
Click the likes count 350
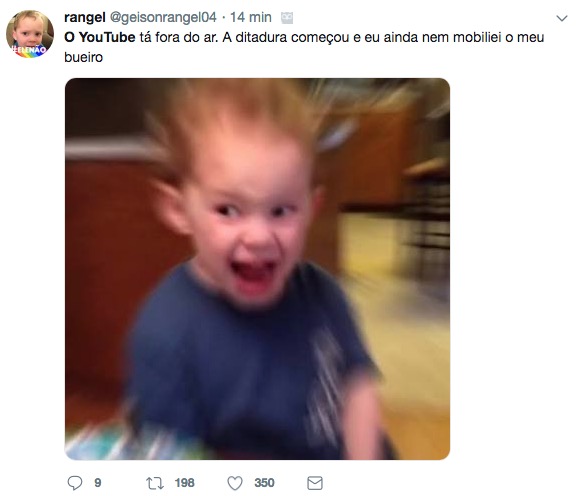(264, 483)
